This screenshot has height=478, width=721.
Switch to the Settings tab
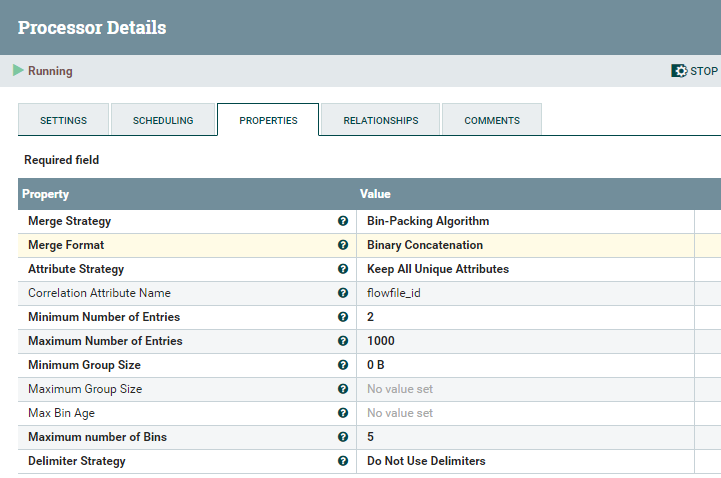point(63,120)
